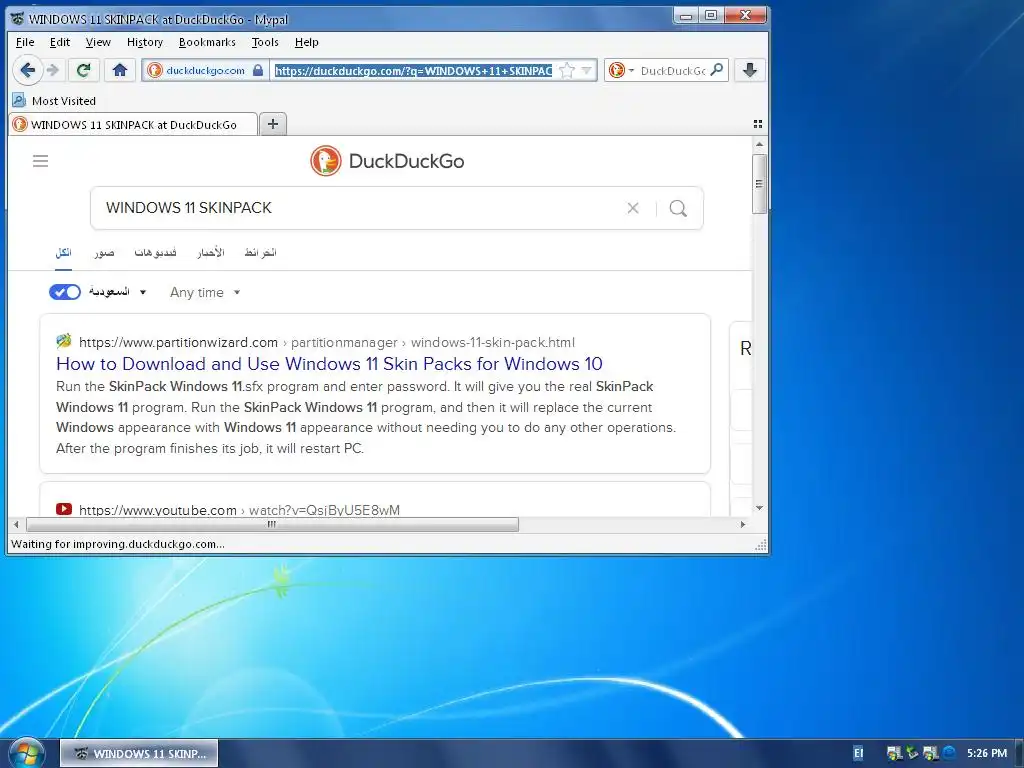
Task: Click the taskbar clock showing 5:26 PM
Action: (x=987, y=753)
